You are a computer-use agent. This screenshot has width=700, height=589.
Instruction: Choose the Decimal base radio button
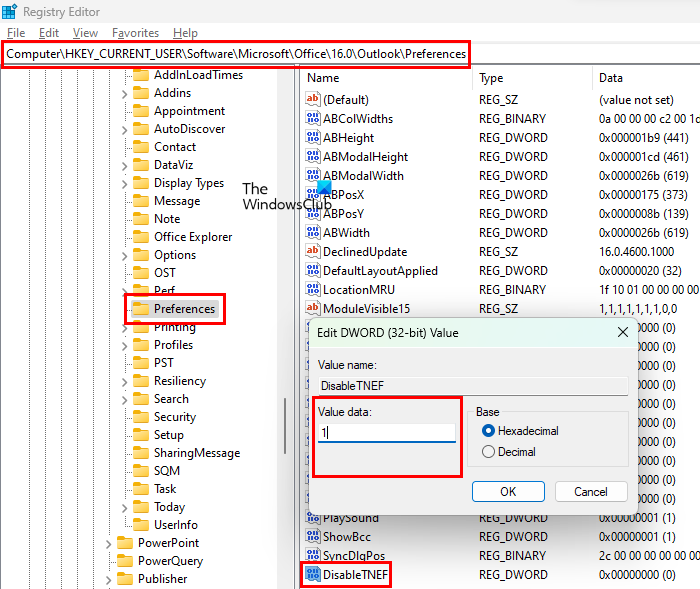[x=488, y=451]
